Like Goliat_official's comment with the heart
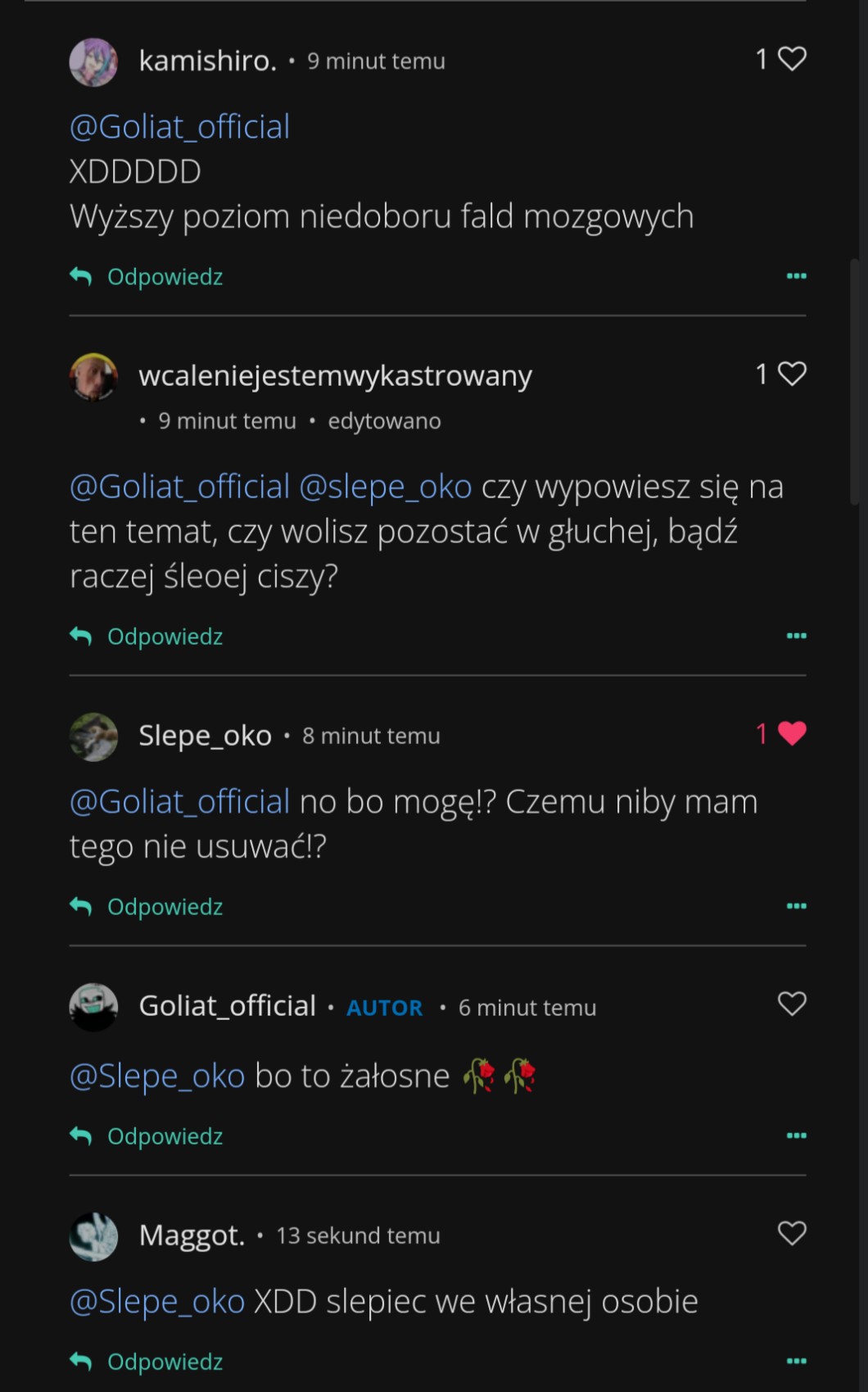The width and height of the screenshot is (868, 1392). click(792, 1004)
